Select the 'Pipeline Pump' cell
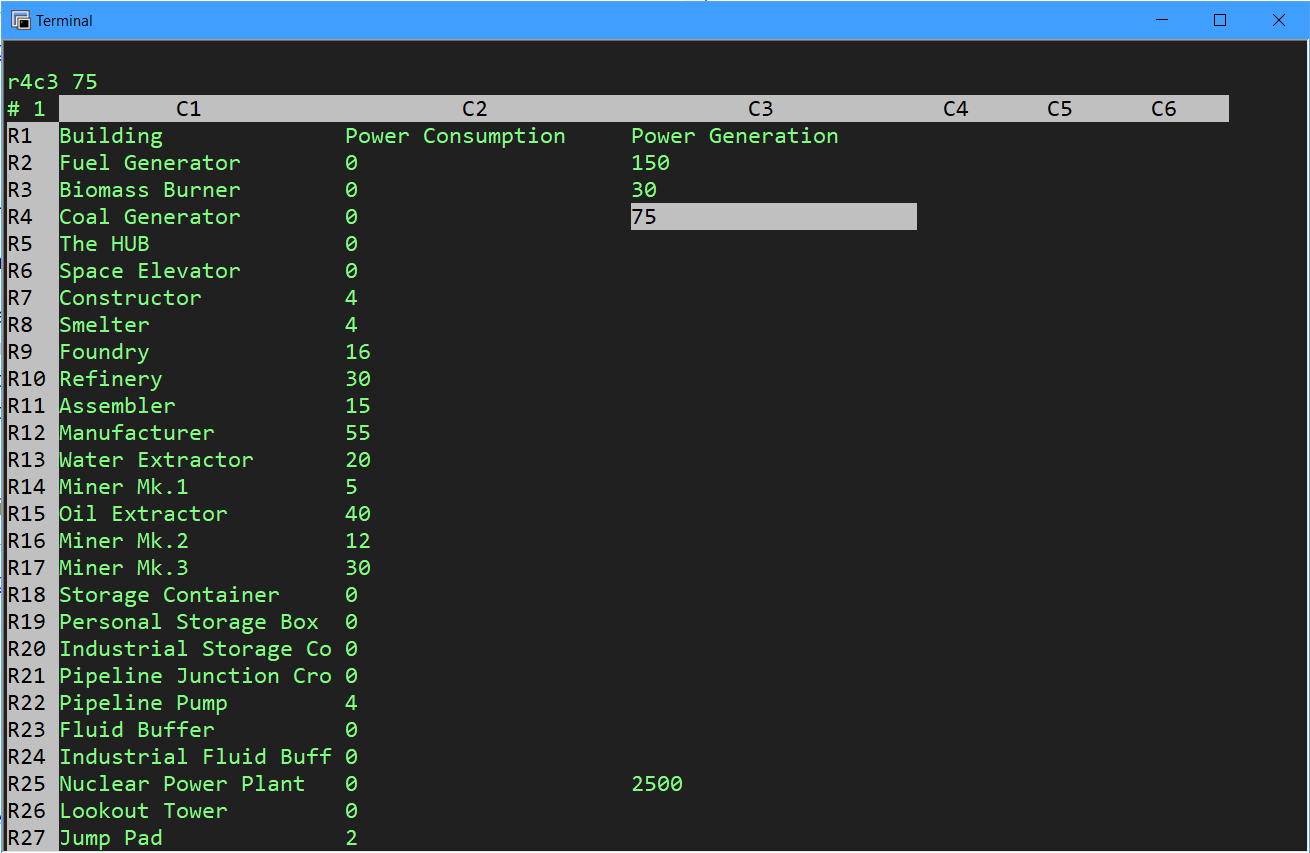 coord(143,703)
